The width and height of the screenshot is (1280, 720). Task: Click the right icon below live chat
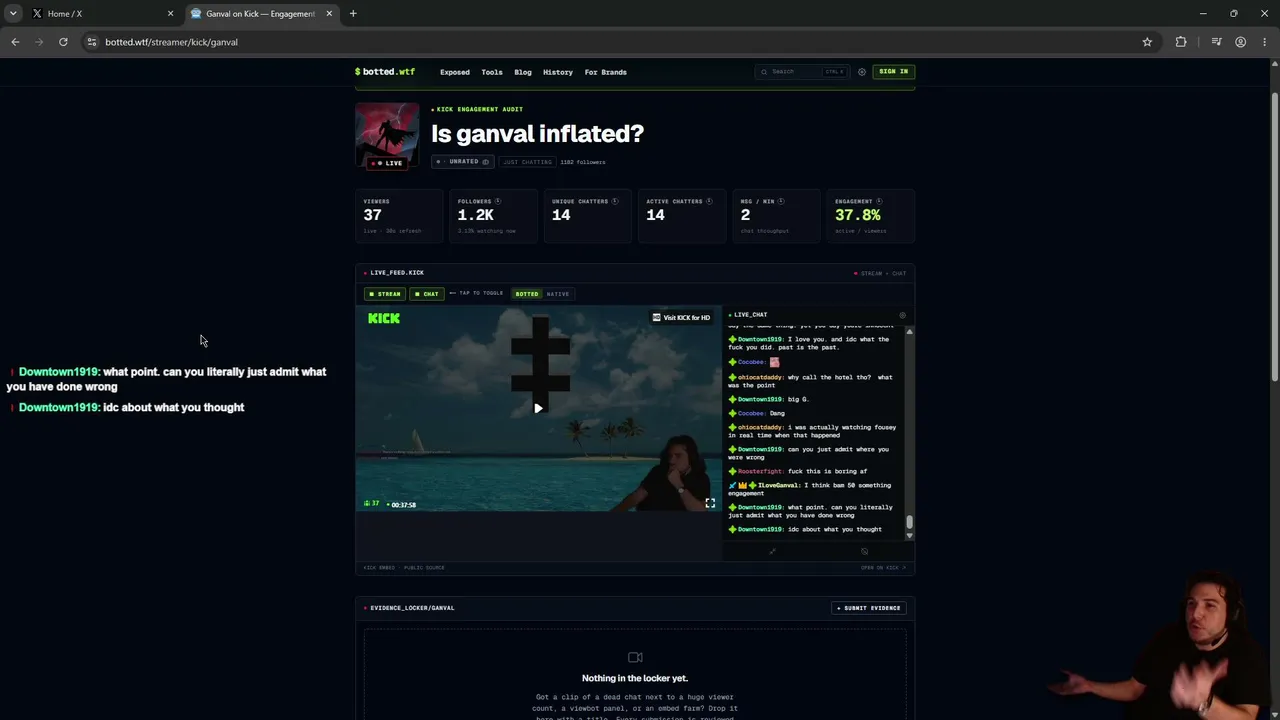[865, 551]
